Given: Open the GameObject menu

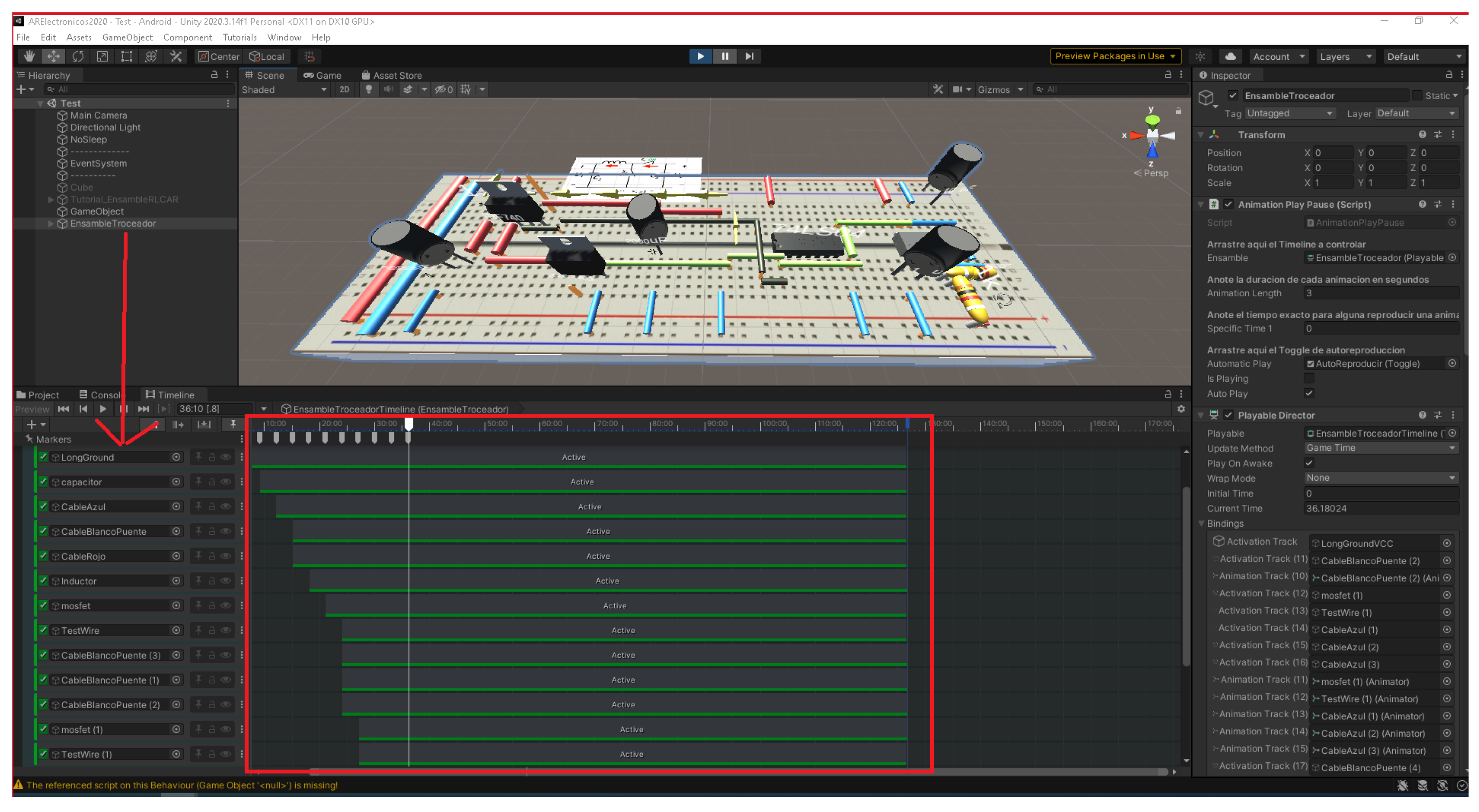Looking at the screenshot, I should (x=127, y=37).
